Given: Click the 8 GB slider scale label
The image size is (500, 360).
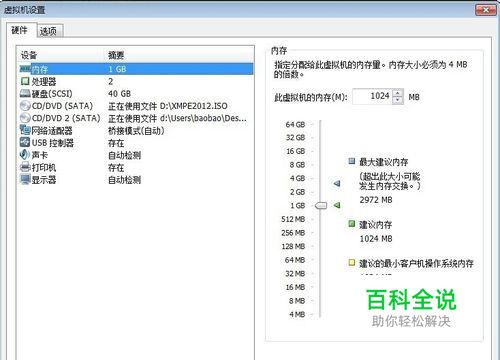Looking at the screenshot, I should (x=297, y=165).
